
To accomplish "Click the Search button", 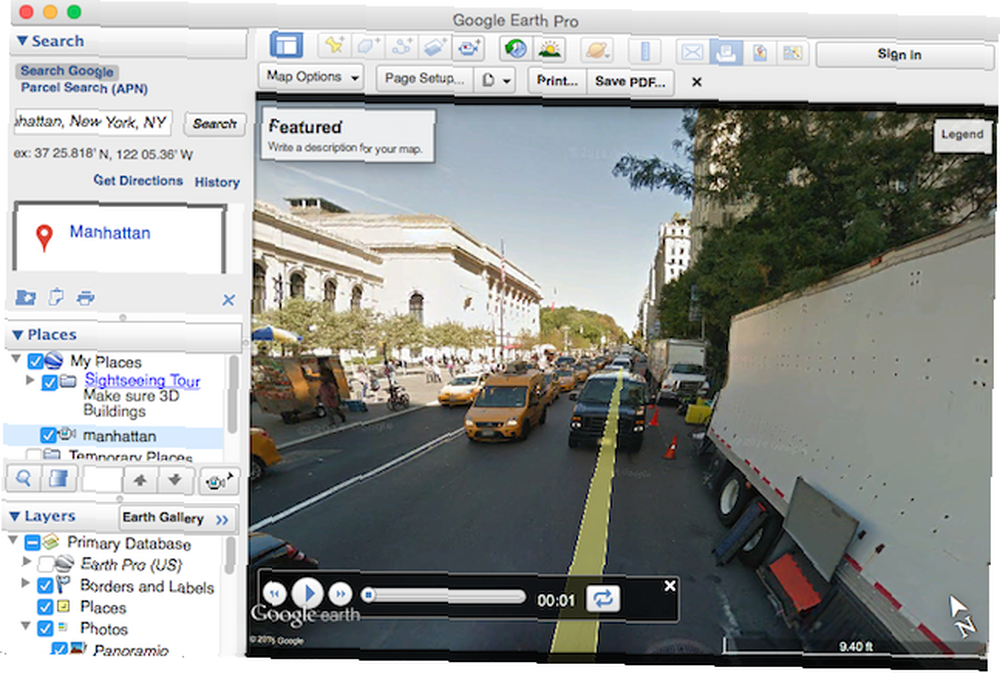I will pos(214,123).
